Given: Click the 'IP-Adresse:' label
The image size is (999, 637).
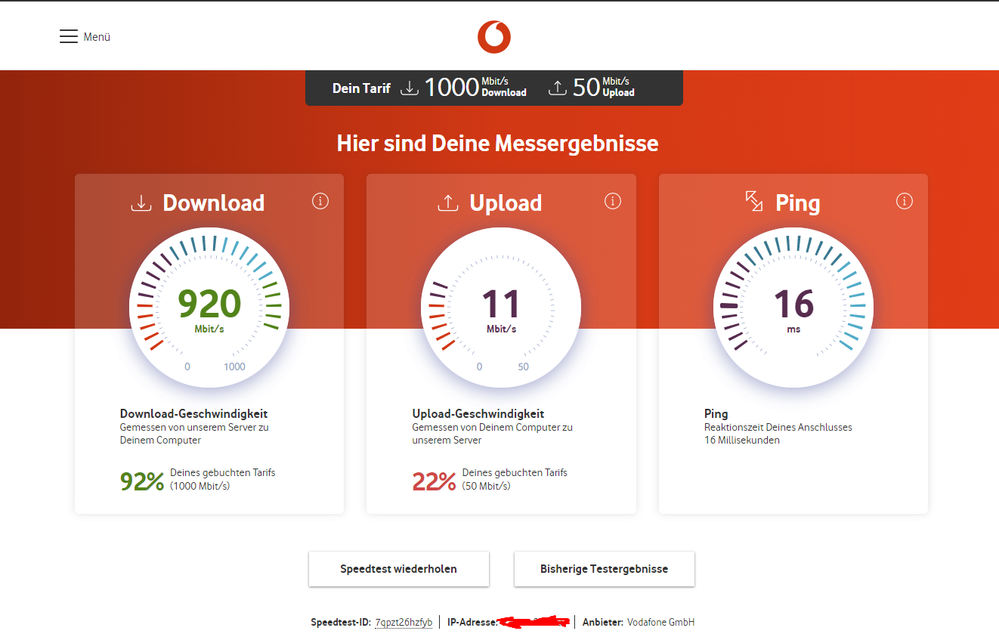Looking at the screenshot, I should [x=472, y=622].
